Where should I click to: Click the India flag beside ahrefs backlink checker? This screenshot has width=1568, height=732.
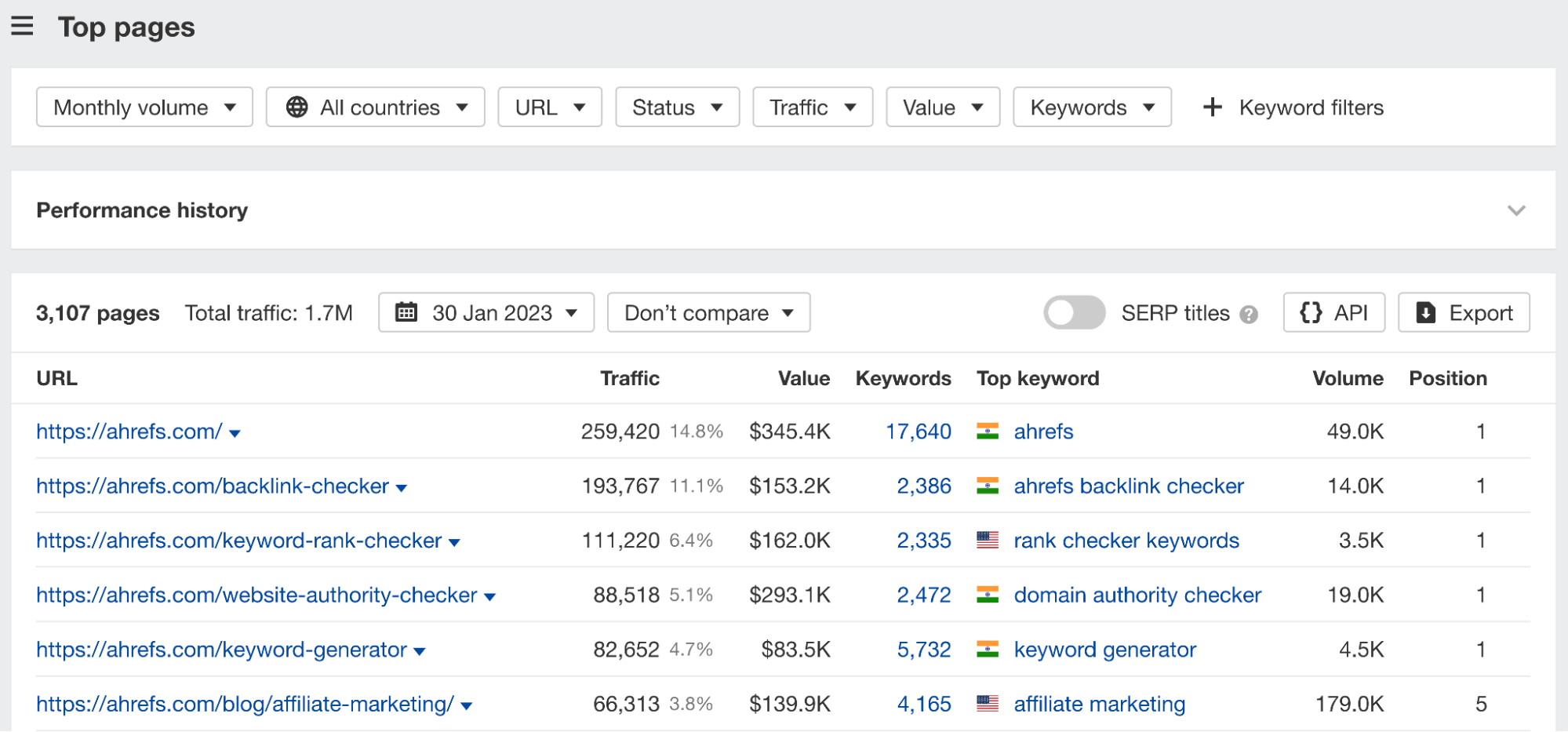(988, 486)
